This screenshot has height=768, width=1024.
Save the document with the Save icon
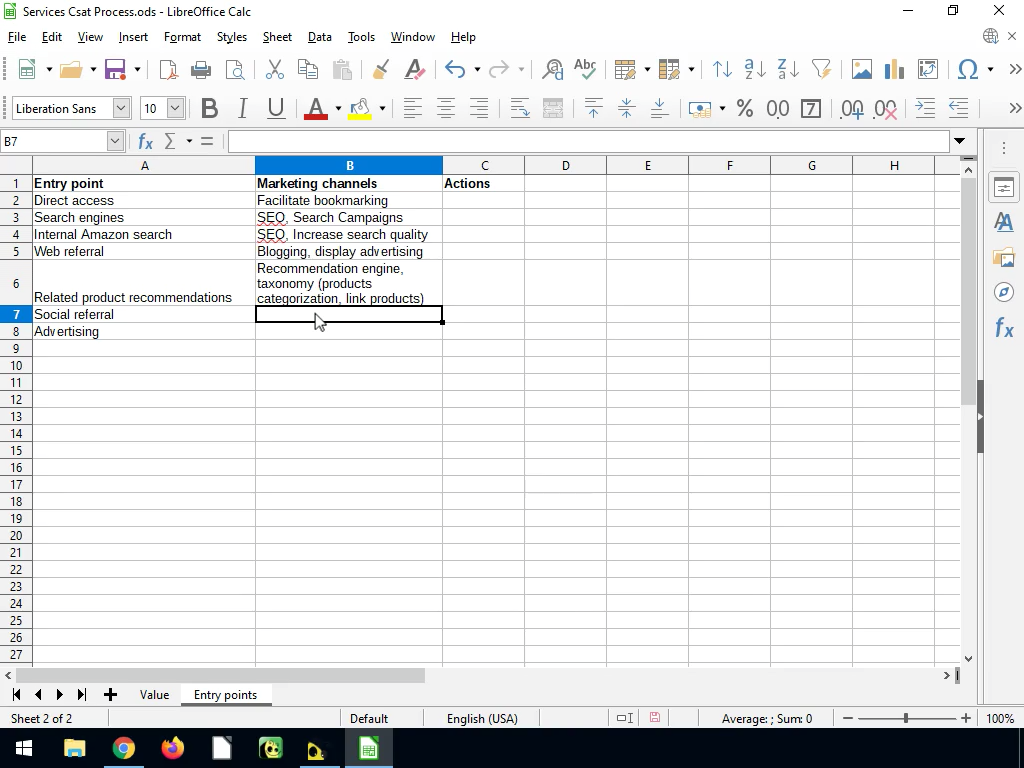point(115,69)
